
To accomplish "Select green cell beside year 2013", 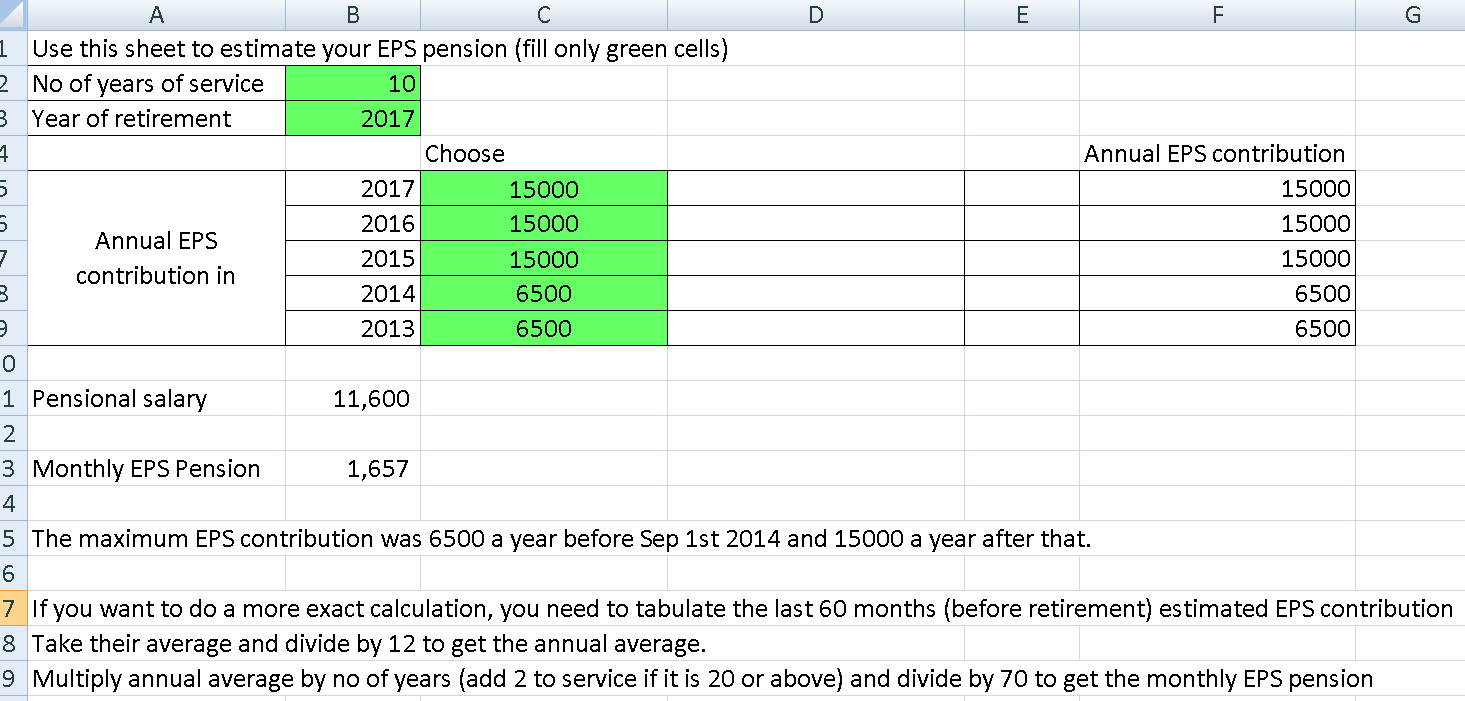I will pos(544,328).
